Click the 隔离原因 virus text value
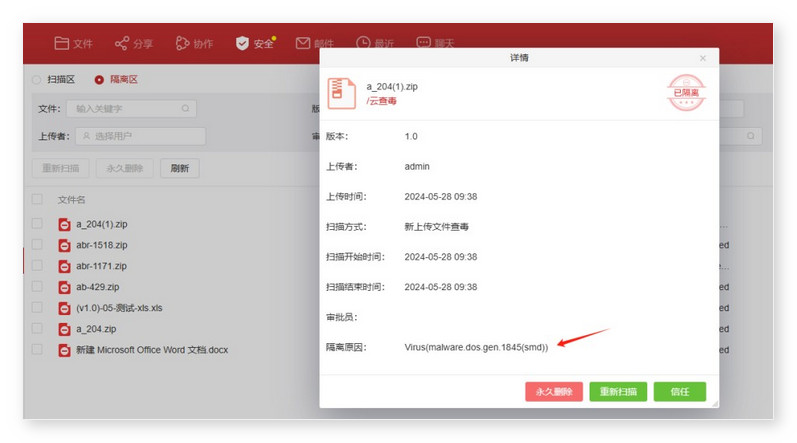This screenshot has height=443, width=797. coord(476,347)
